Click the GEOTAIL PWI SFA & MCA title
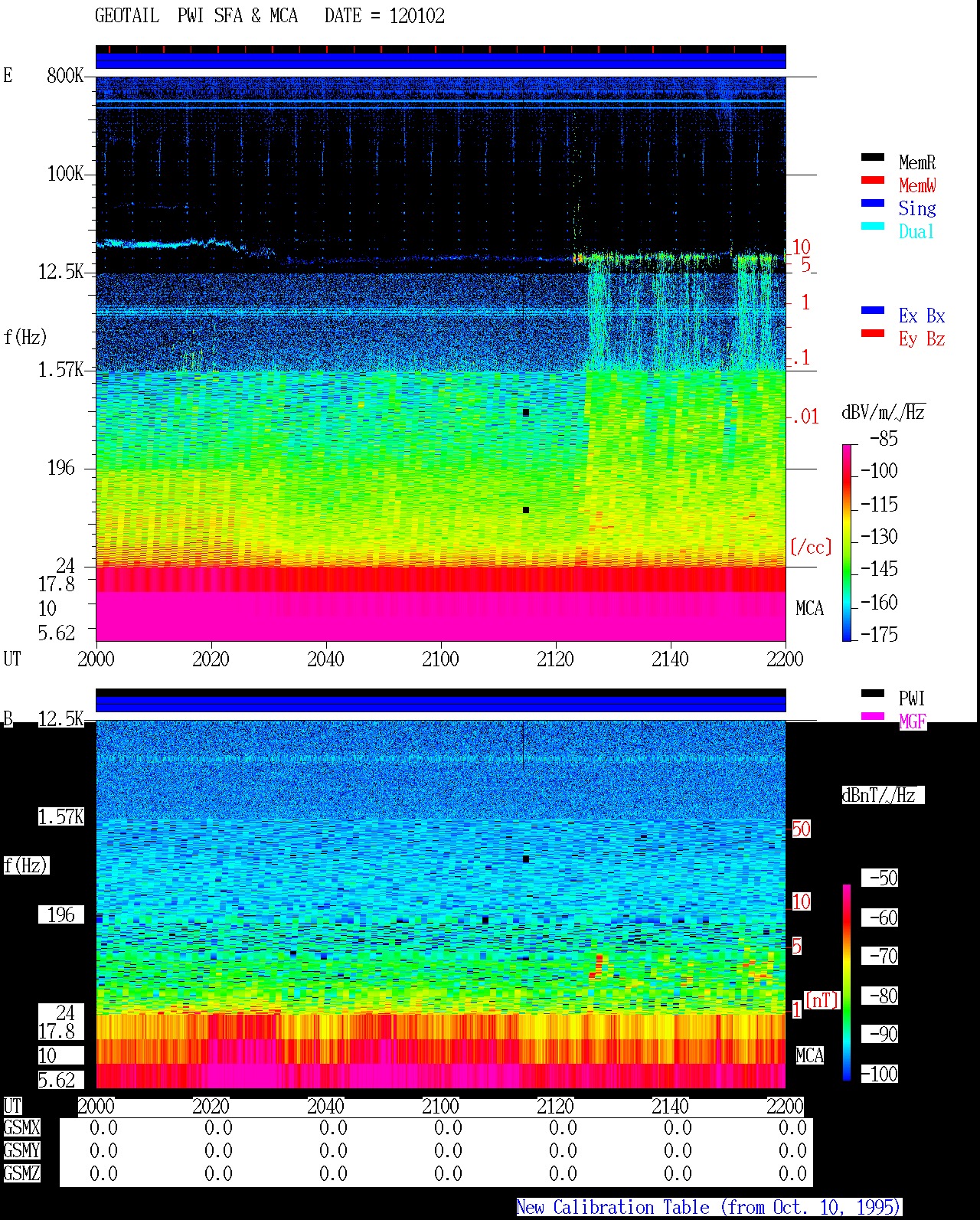The width and height of the screenshot is (980, 1220). coord(269,15)
